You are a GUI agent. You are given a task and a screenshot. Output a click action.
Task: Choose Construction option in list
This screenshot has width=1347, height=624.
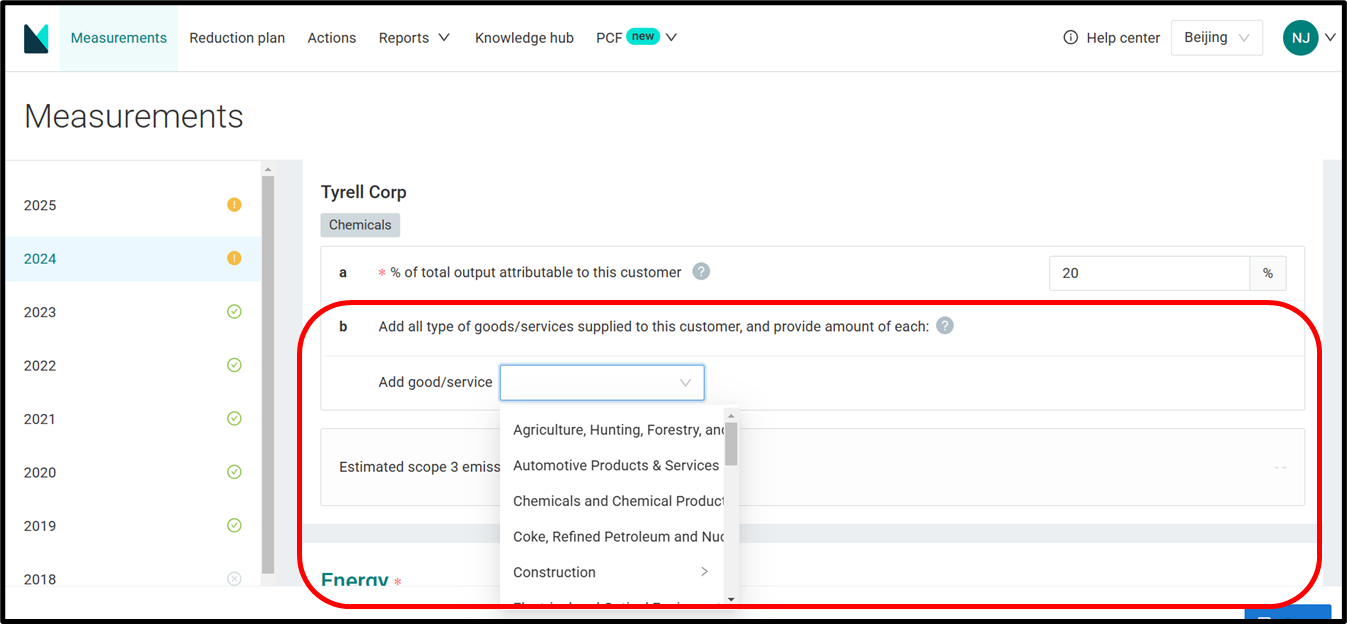click(613, 572)
